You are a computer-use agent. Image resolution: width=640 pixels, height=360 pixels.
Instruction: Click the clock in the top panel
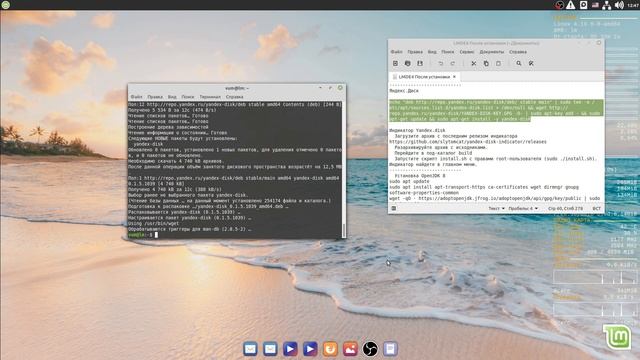coord(633,5)
